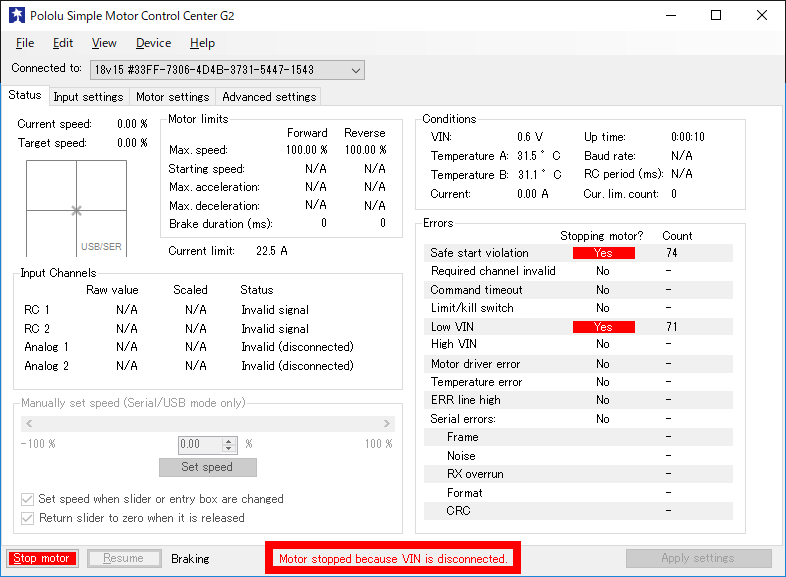Click the Apply settings button
This screenshot has height=577, width=786.
698,558
